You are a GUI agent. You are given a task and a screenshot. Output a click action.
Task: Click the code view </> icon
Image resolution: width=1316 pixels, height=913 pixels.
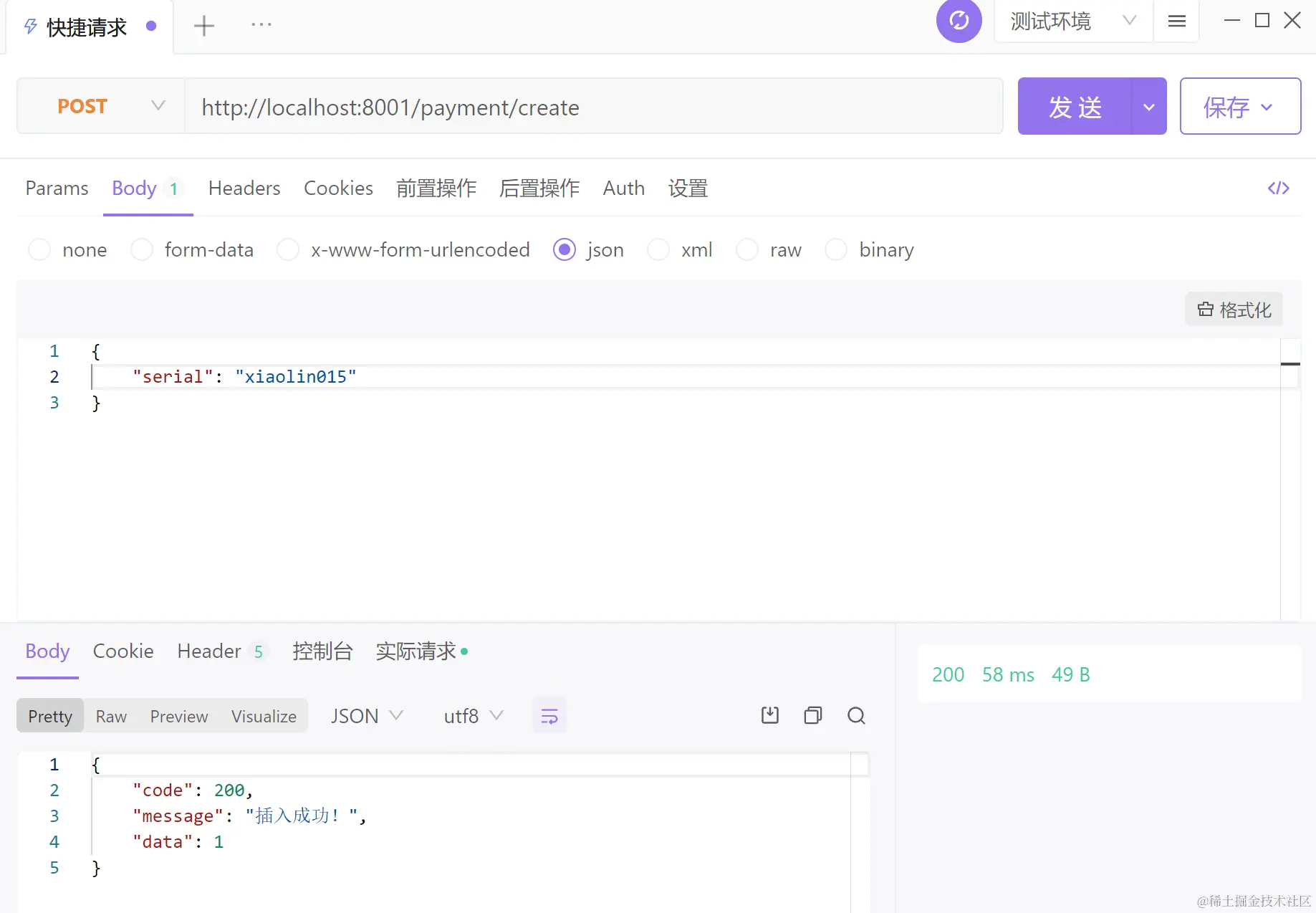click(x=1278, y=188)
